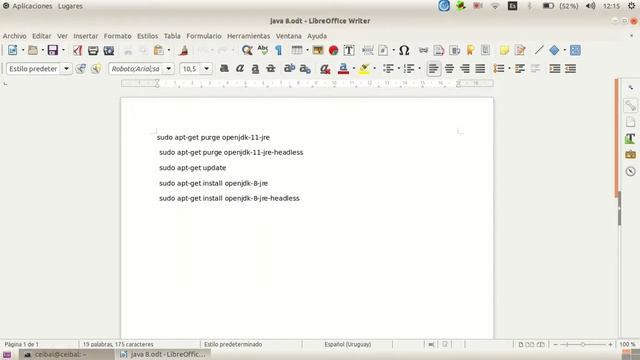The image size is (640, 360).
Task: Open Find and Replace magnifier icon
Action: 247,50
